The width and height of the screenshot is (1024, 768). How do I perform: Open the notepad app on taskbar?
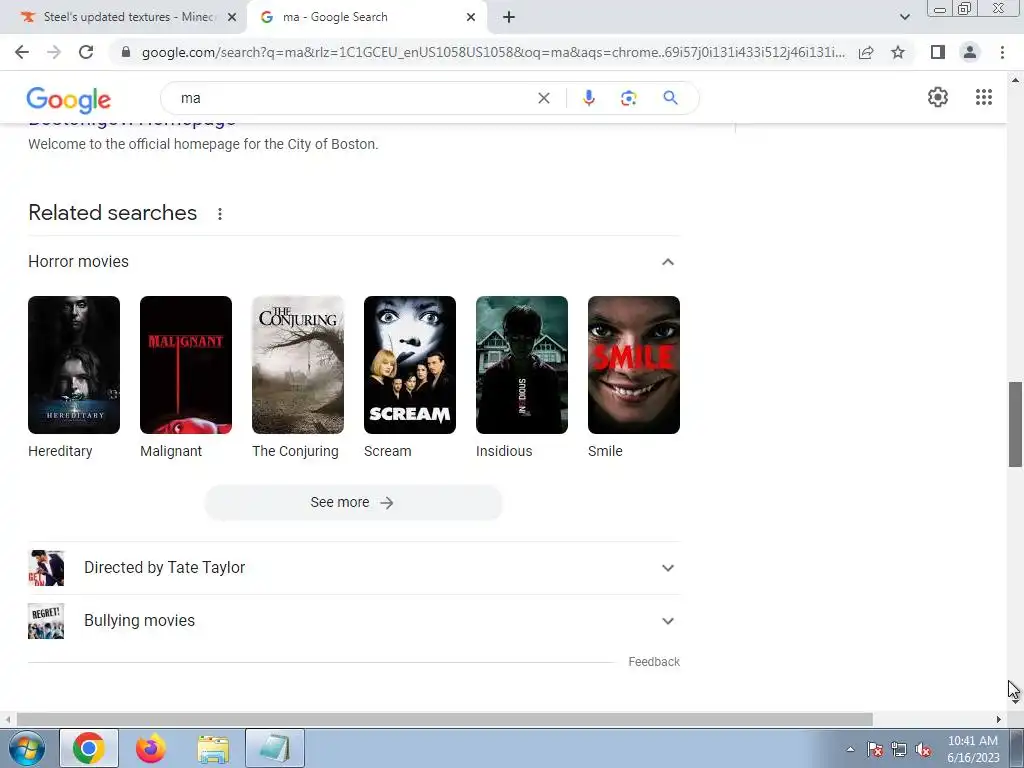click(275, 748)
